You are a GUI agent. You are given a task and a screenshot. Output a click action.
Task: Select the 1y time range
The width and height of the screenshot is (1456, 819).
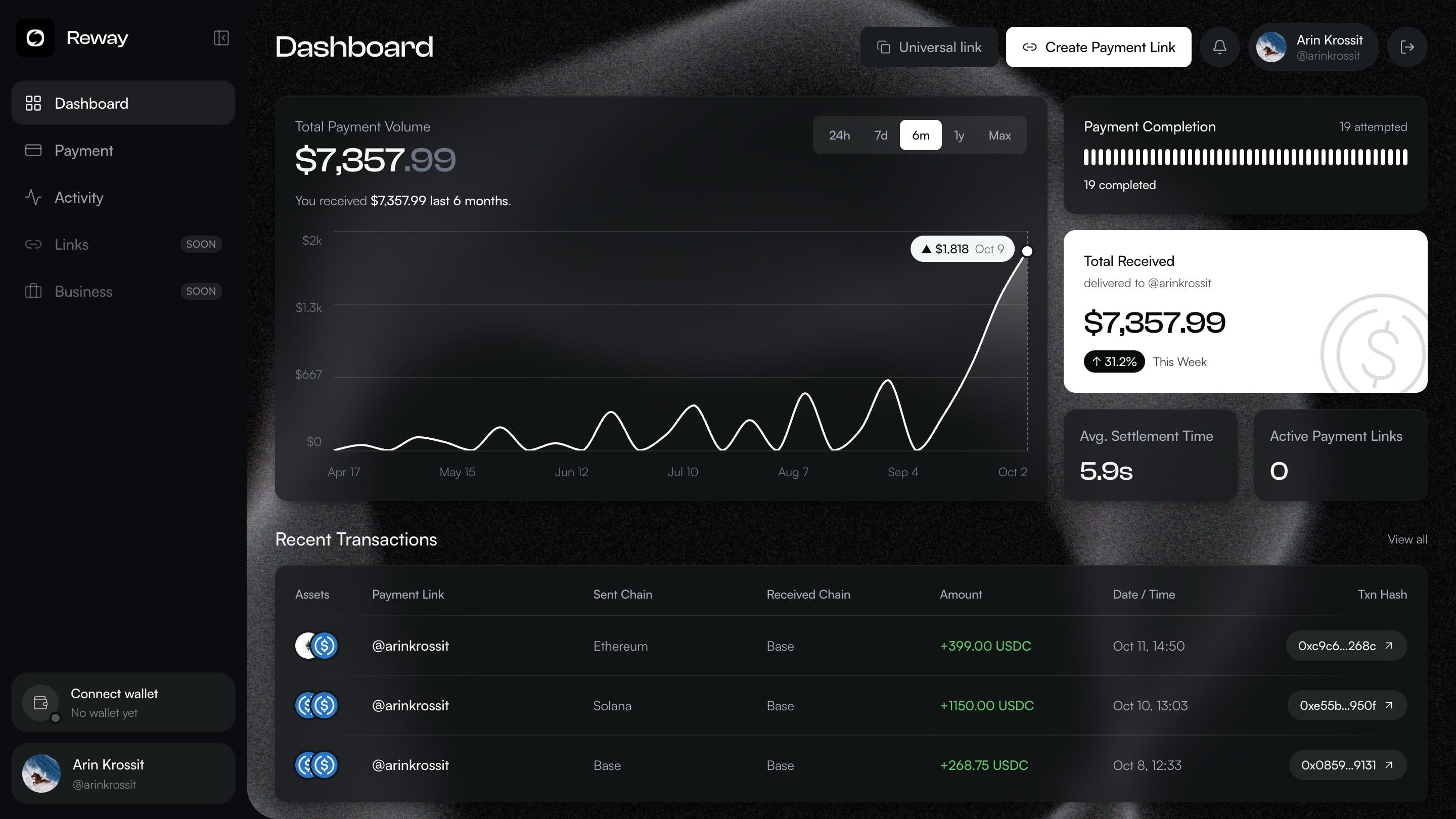point(959,135)
